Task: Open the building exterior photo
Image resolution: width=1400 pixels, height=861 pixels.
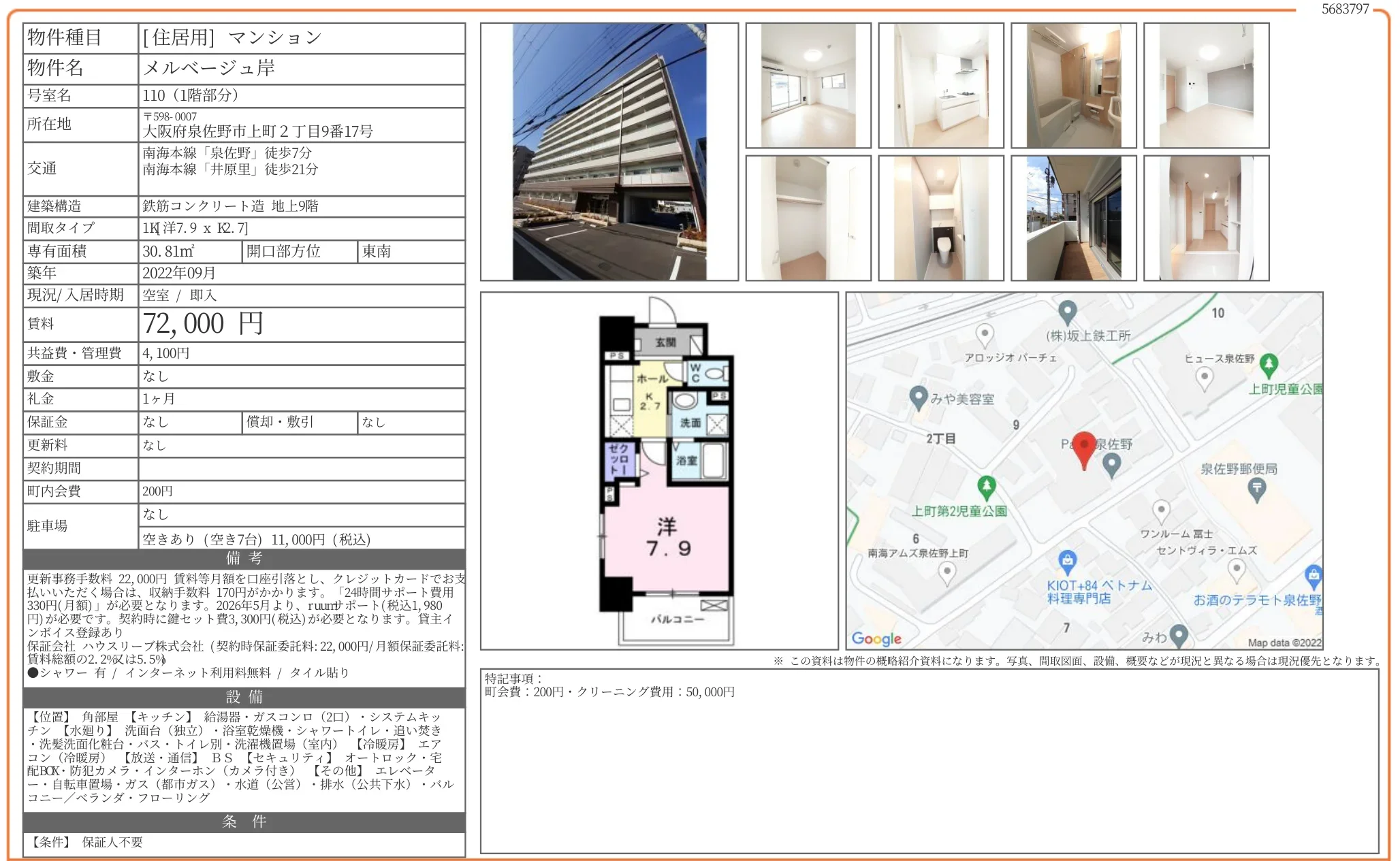Action: pyautogui.click(x=609, y=152)
